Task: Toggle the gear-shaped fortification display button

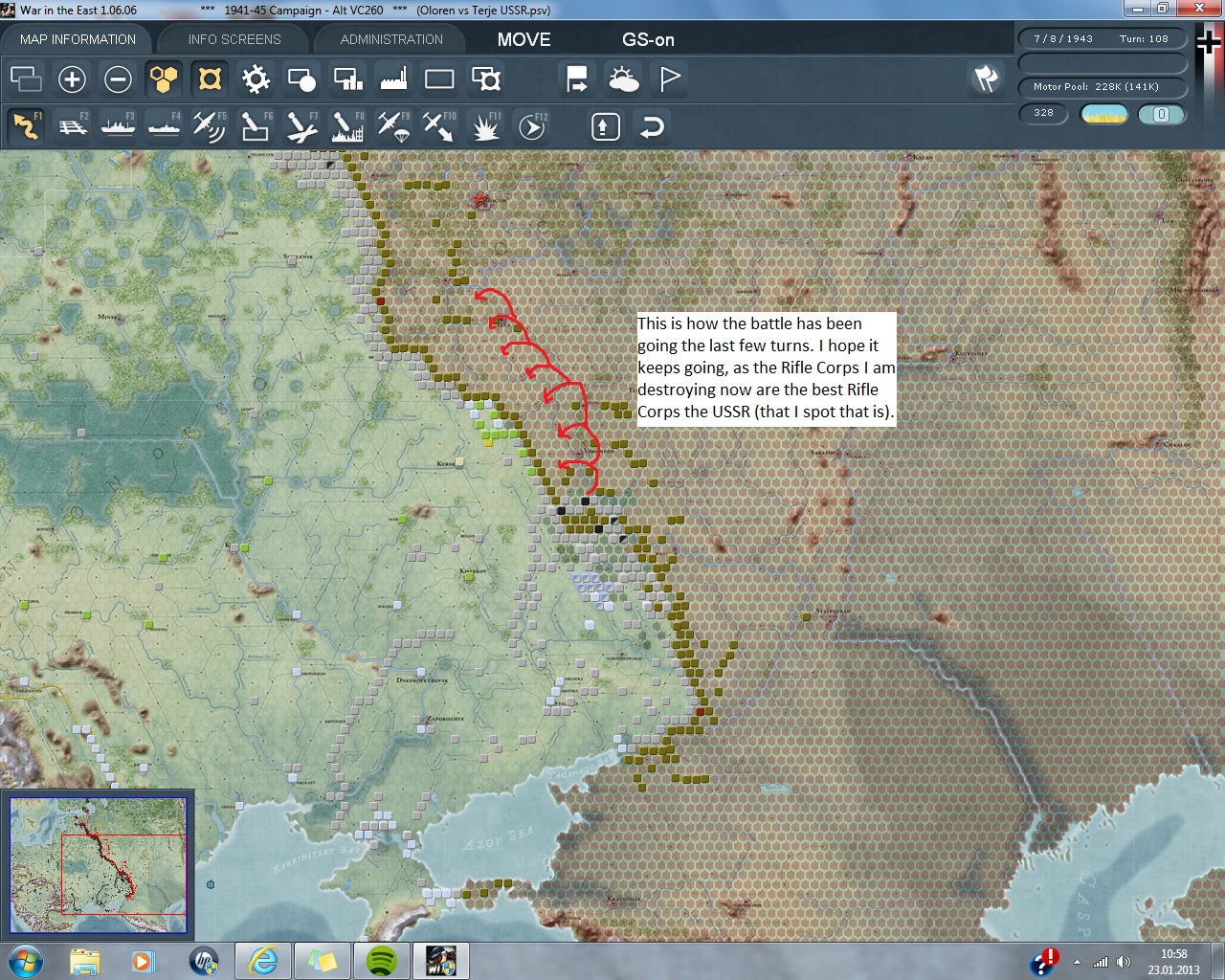Action: pos(256,78)
